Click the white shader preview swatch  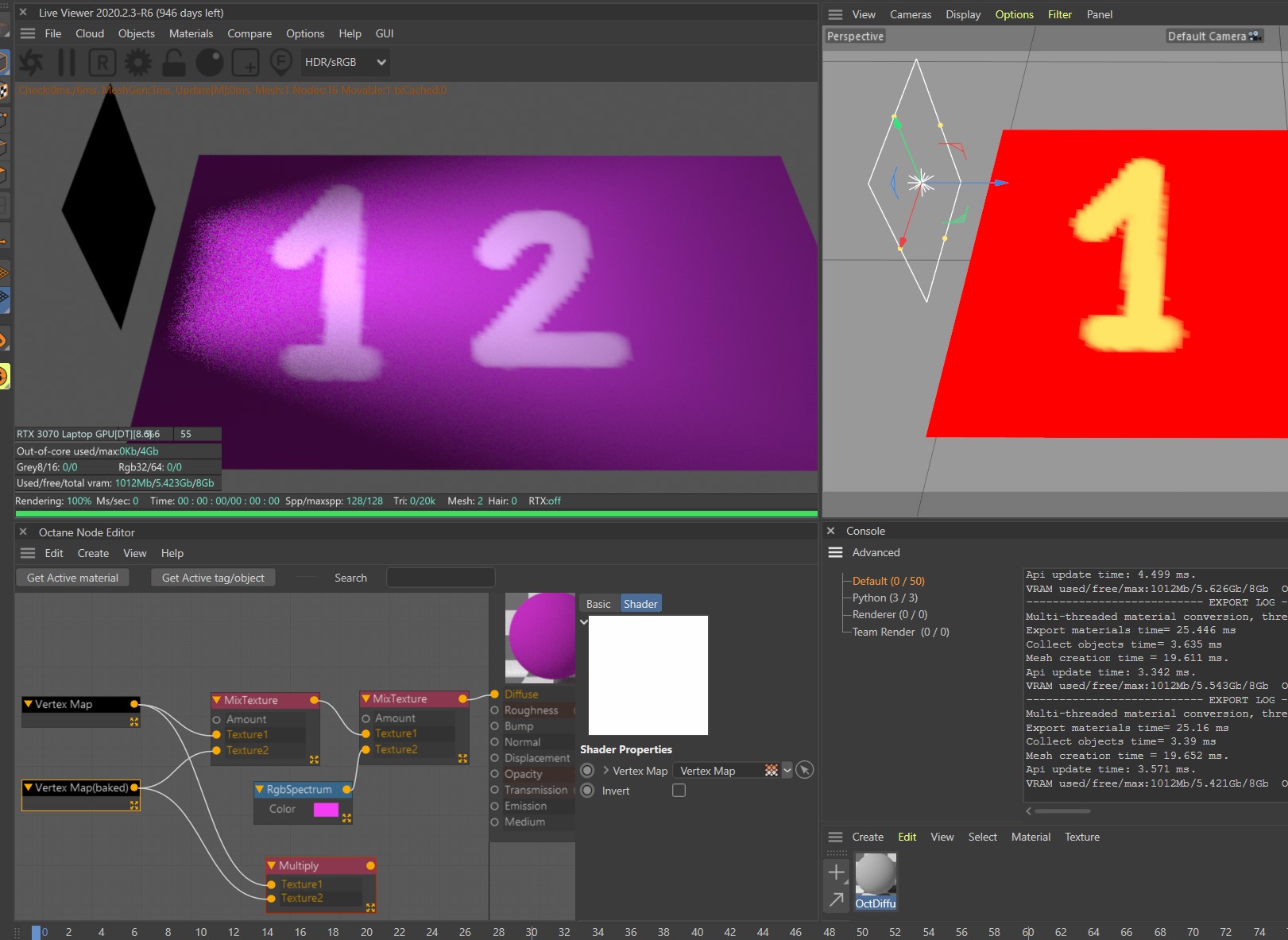648,675
